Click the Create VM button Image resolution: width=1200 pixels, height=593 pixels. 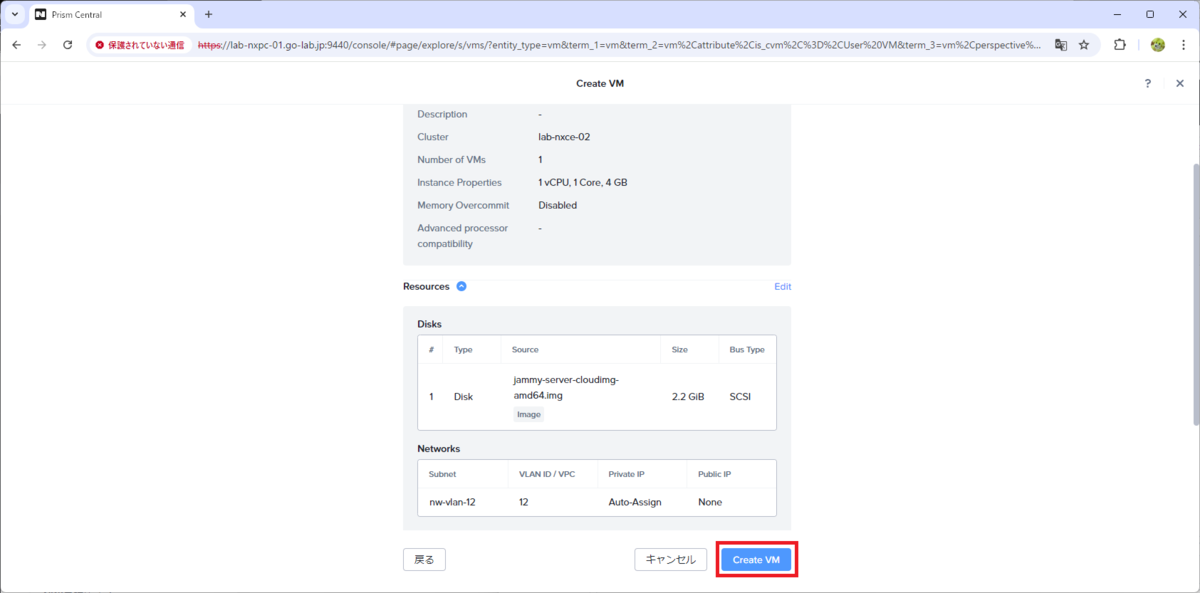(756, 560)
